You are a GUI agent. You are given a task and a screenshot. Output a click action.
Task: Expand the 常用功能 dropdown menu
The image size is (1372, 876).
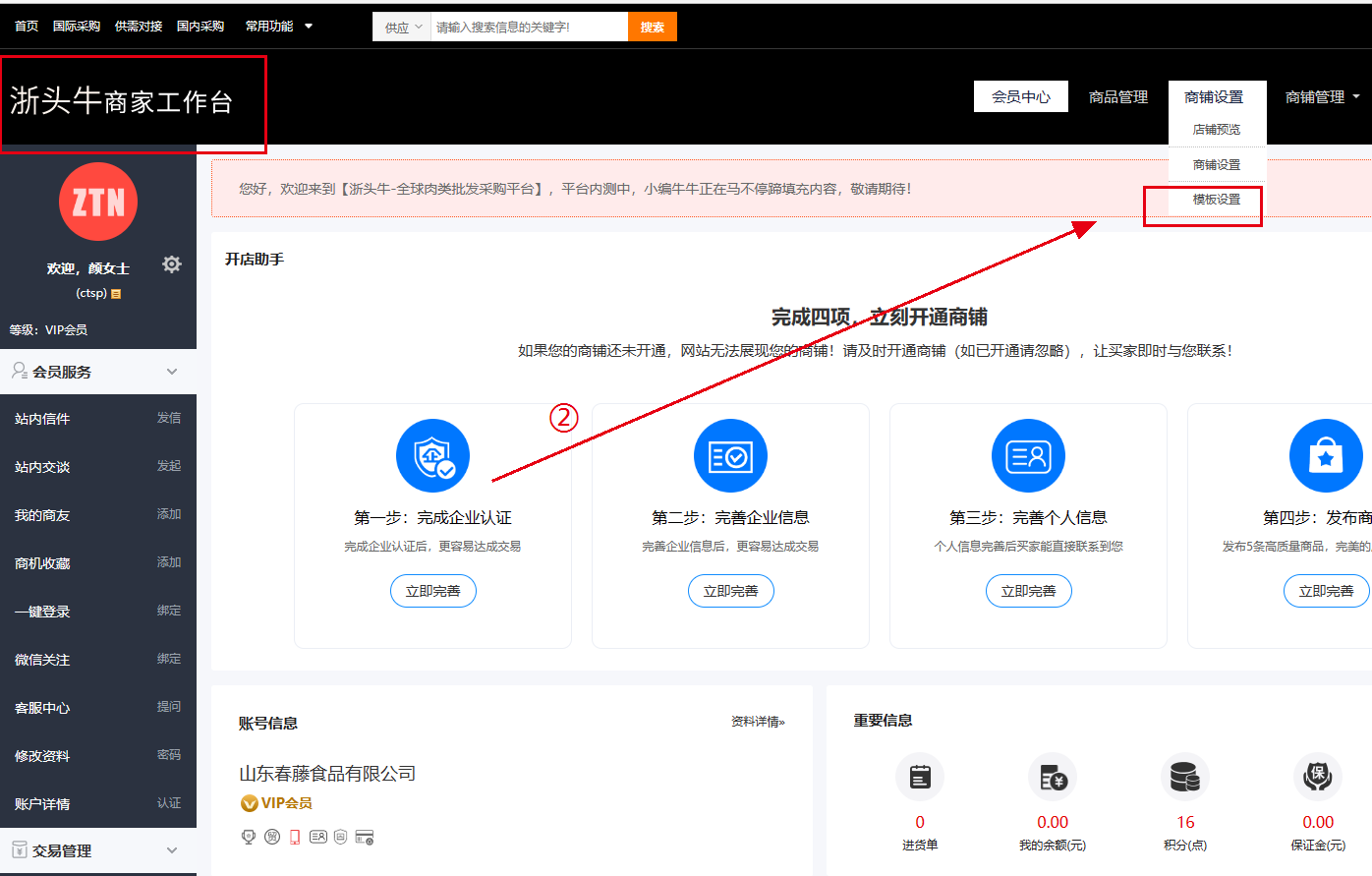pyautogui.click(x=278, y=27)
